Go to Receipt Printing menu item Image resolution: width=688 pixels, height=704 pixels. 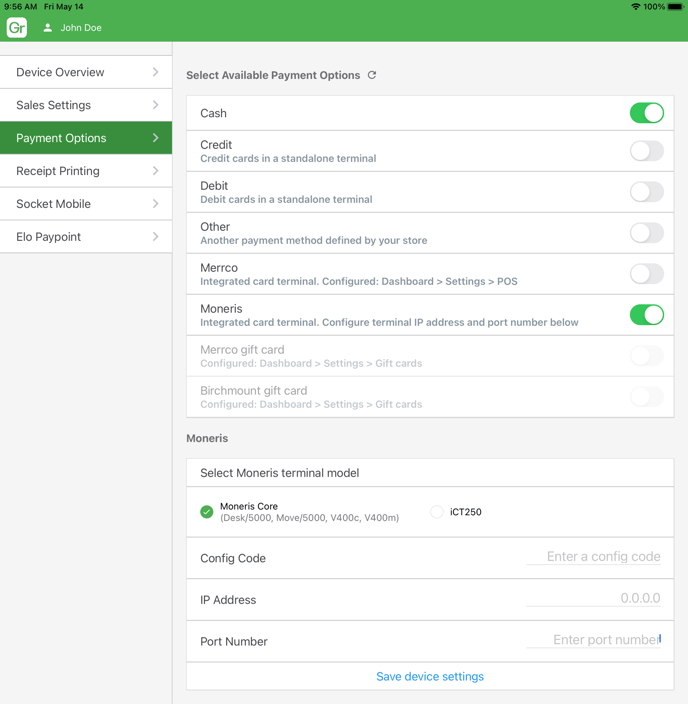pos(86,171)
